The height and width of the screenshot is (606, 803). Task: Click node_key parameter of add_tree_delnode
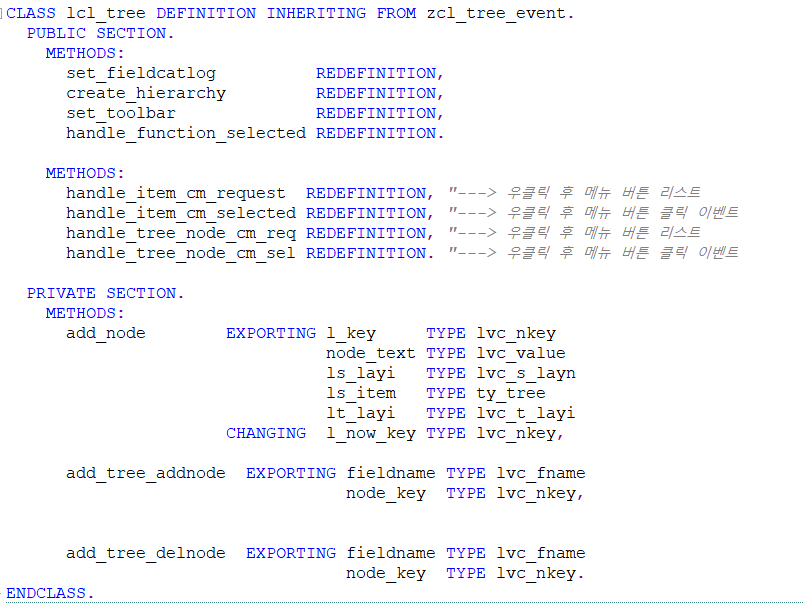click(x=386, y=573)
